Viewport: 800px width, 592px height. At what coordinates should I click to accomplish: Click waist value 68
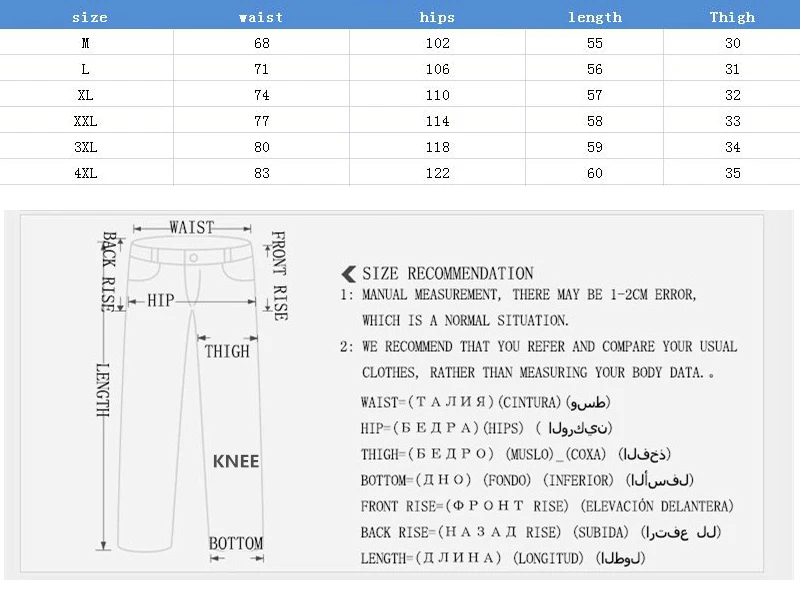(x=262, y=43)
